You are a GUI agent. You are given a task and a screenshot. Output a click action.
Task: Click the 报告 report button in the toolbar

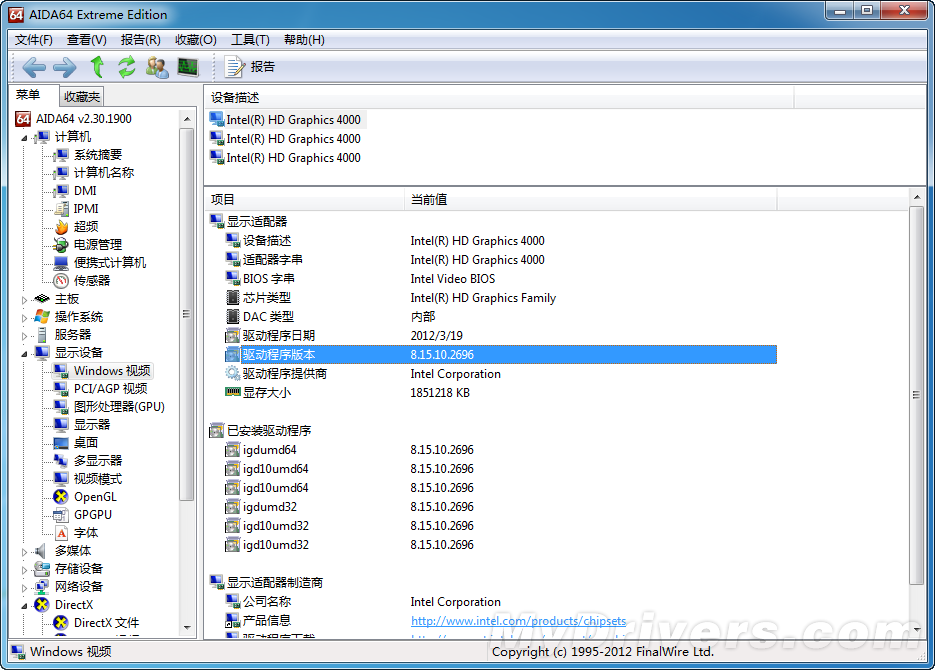(250, 67)
